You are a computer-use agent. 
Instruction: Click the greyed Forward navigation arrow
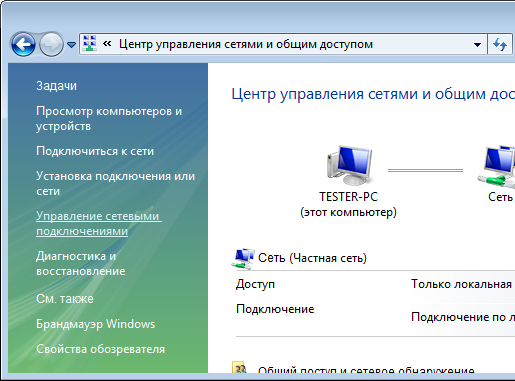(x=51, y=44)
